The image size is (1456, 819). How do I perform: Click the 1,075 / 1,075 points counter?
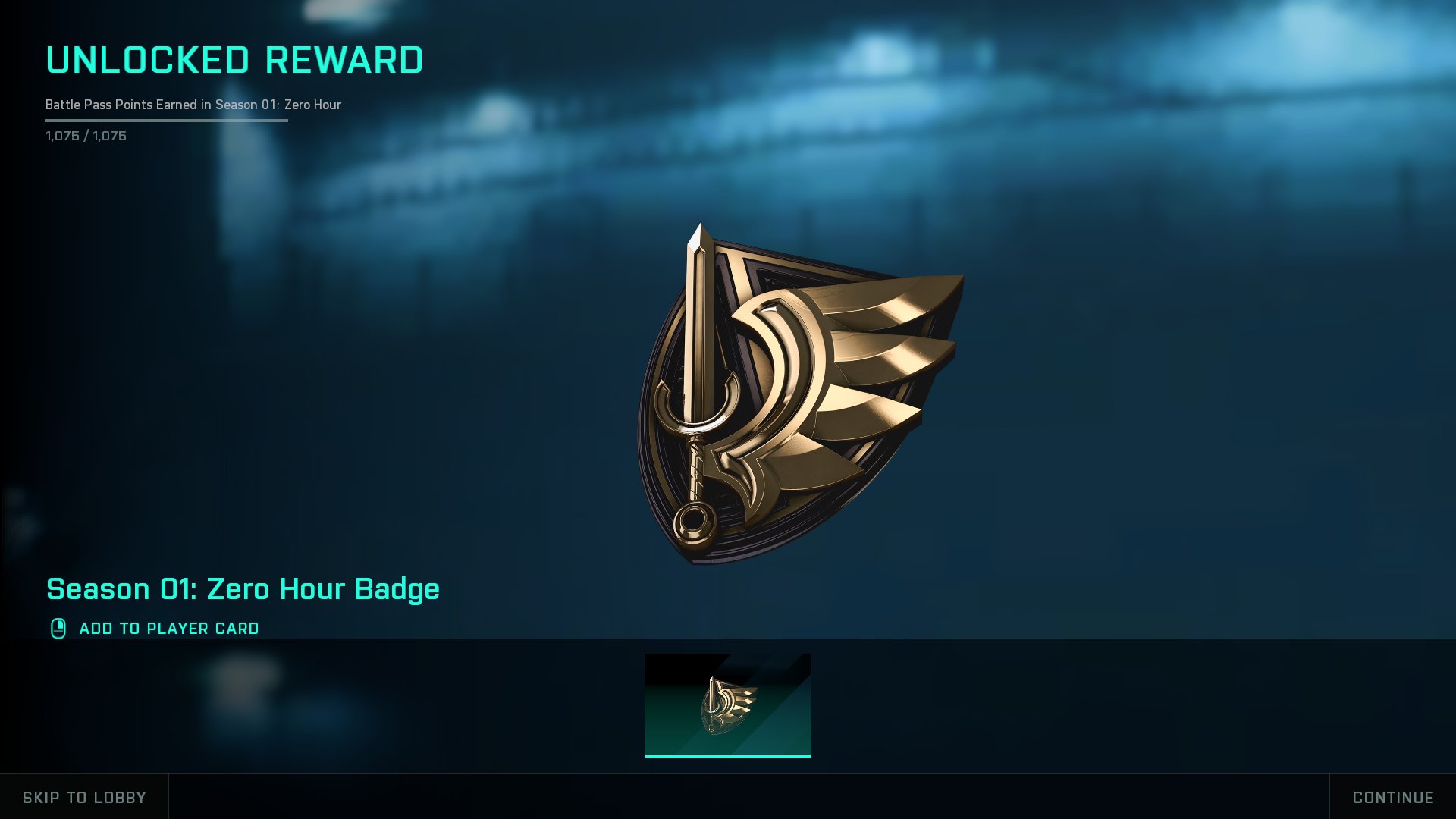86,136
